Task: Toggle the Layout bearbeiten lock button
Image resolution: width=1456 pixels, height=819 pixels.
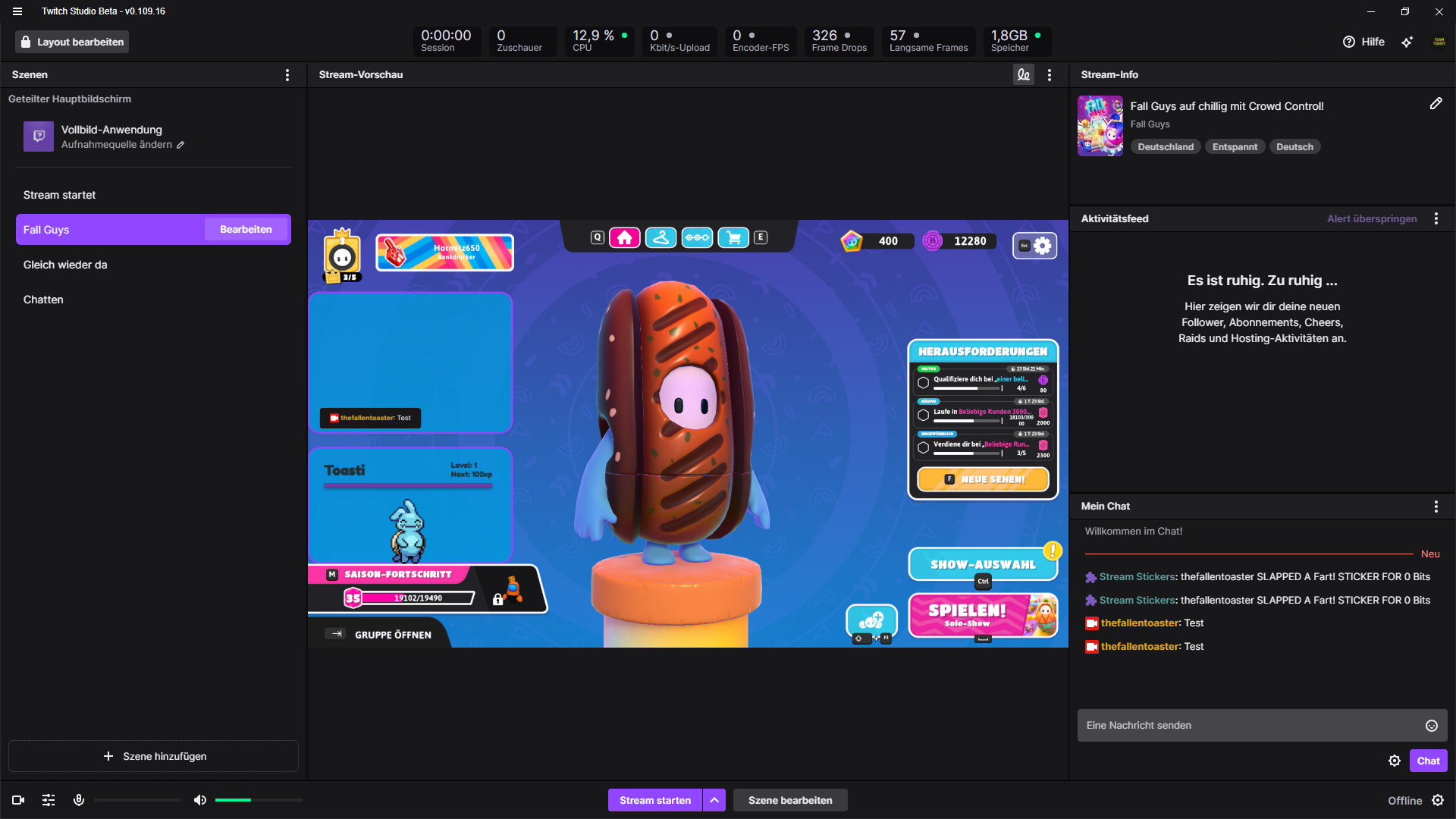Action: (x=72, y=42)
